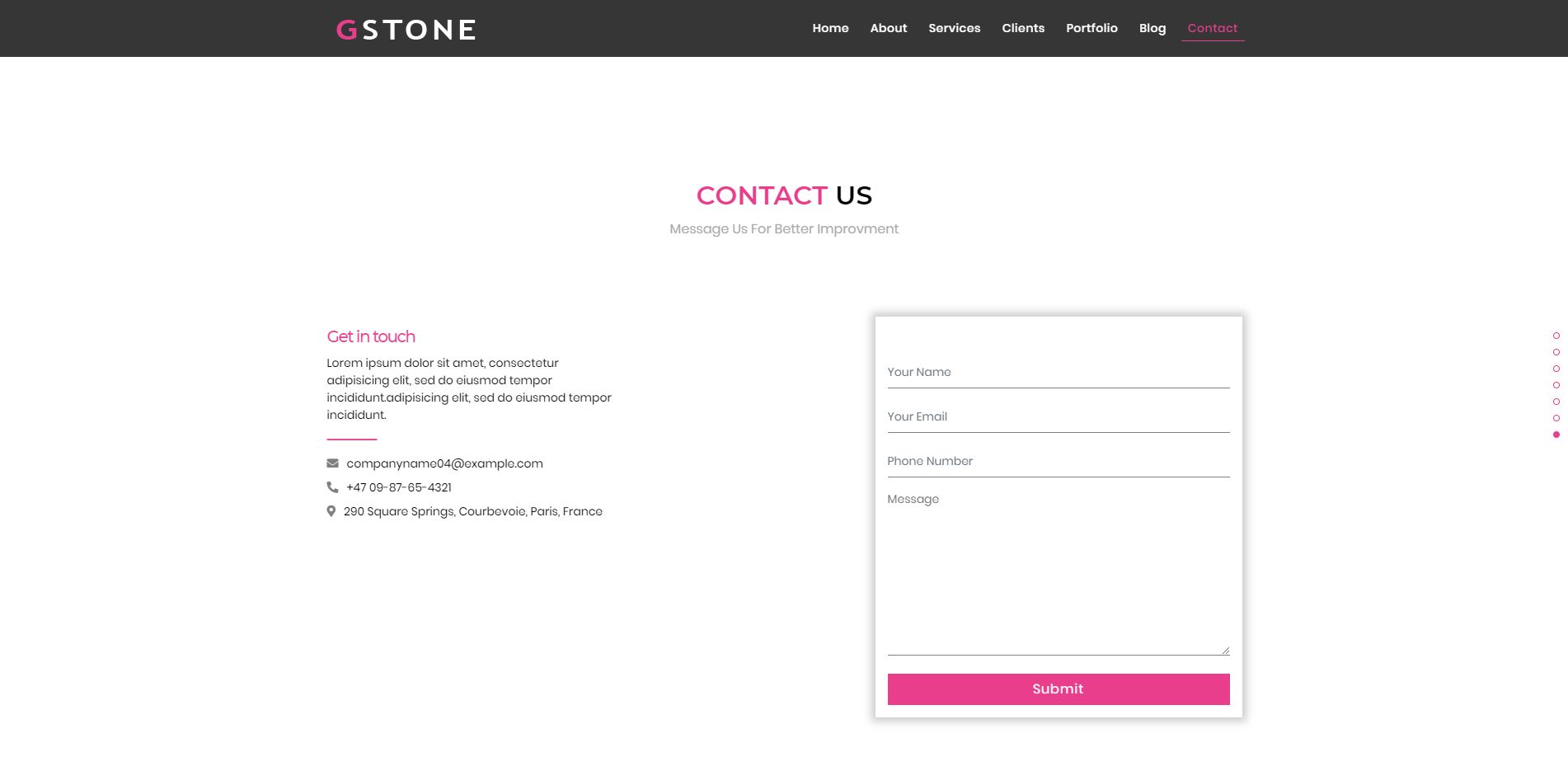Screen dimensions: 1568x771
Task: Select the filled last dot in side navigation
Action: tap(1556, 435)
